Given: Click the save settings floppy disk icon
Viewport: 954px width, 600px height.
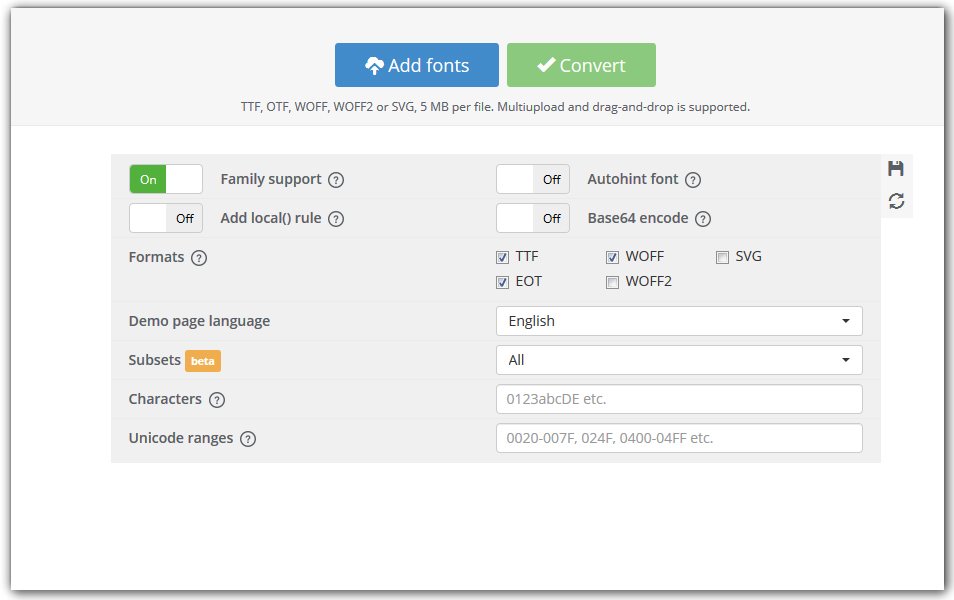Looking at the screenshot, I should tap(896, 169).
